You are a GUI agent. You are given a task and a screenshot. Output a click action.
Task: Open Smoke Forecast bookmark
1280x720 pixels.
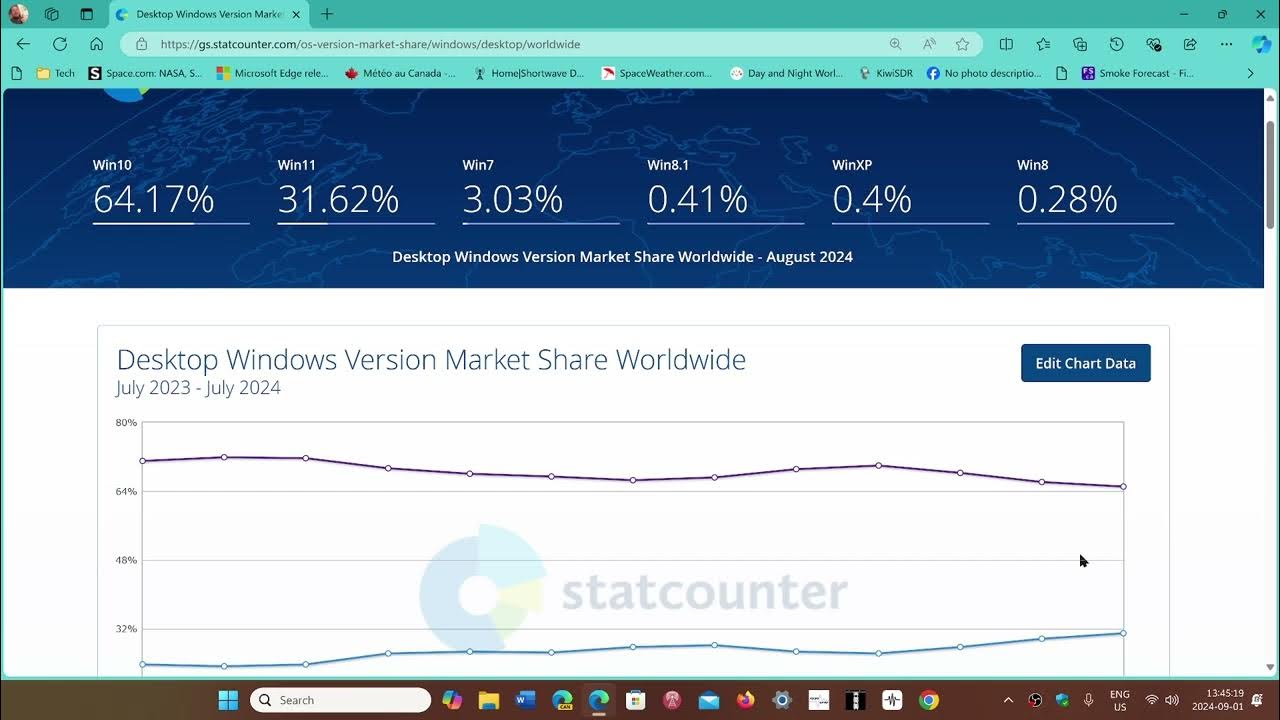1138,73
